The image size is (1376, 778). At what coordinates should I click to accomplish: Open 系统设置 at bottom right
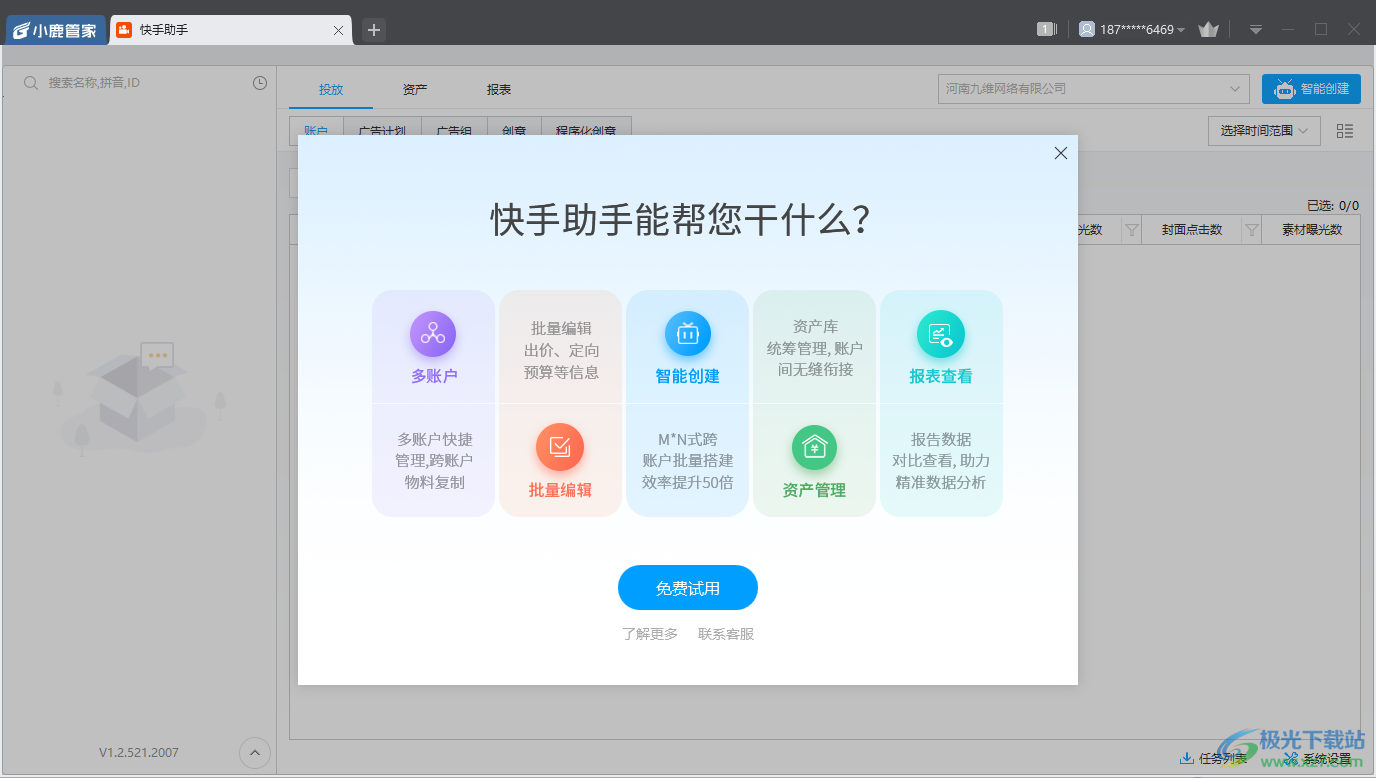1318,759
